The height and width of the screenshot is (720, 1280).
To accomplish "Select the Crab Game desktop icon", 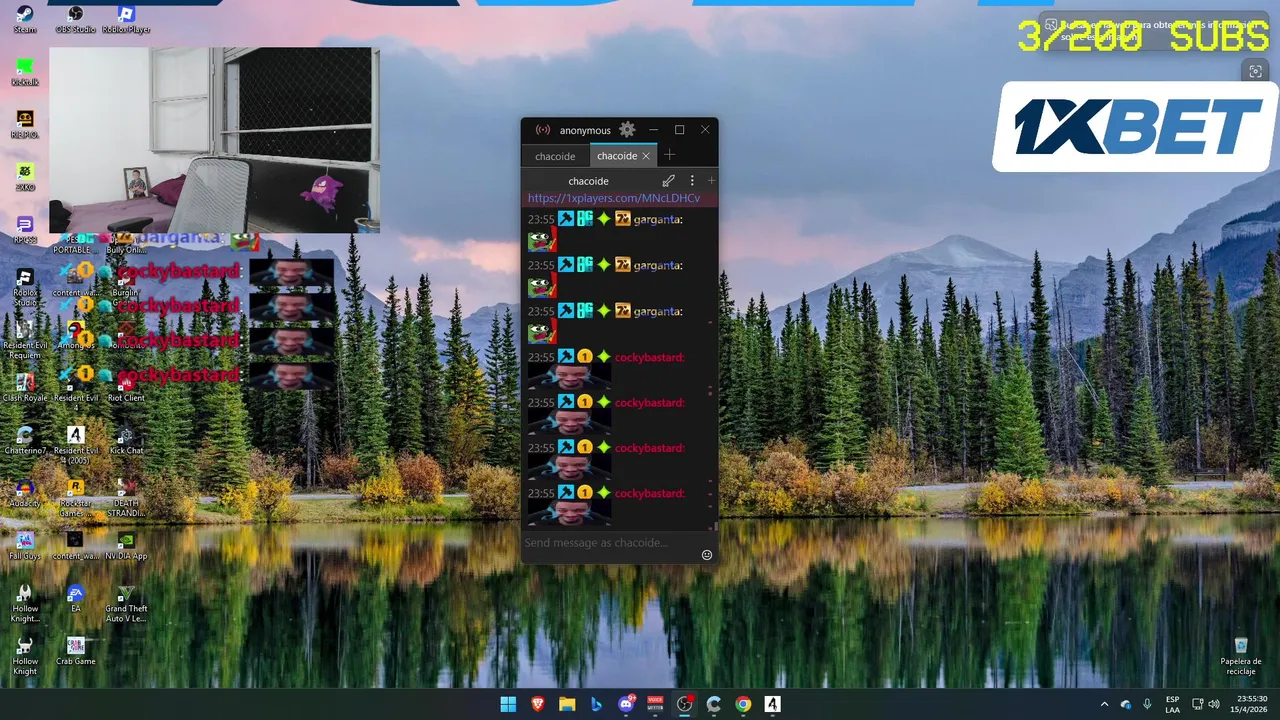I will [75, 652].
